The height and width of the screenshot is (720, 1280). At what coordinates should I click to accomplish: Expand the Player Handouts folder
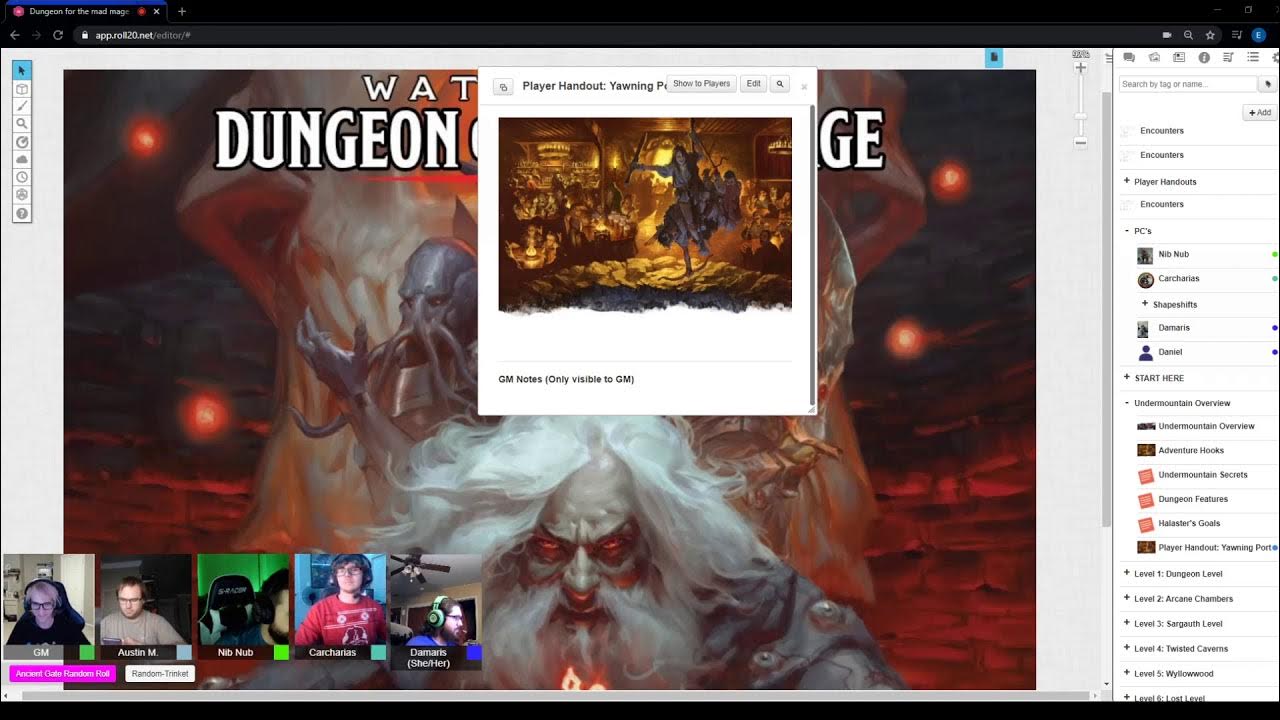pos(1126,181)
